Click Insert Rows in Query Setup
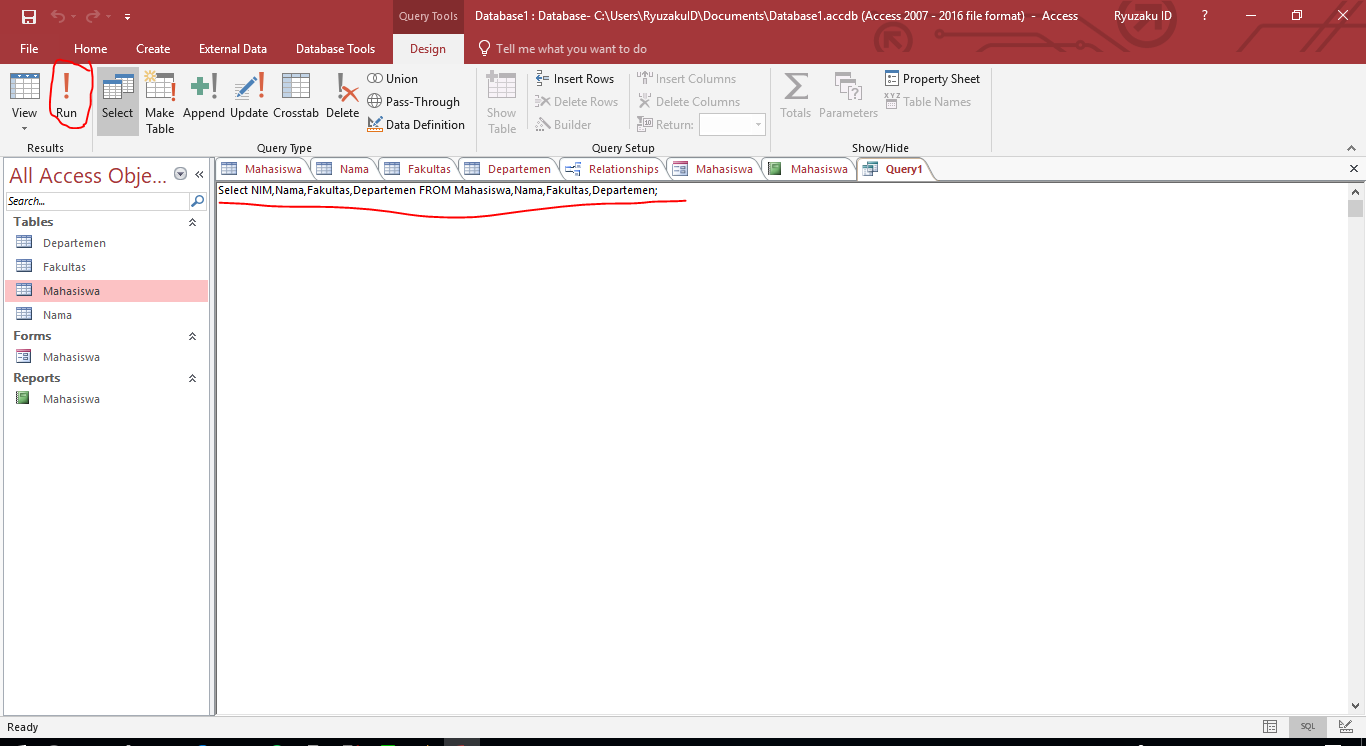Screen dimensions: 1366x746 pos(575,79)
